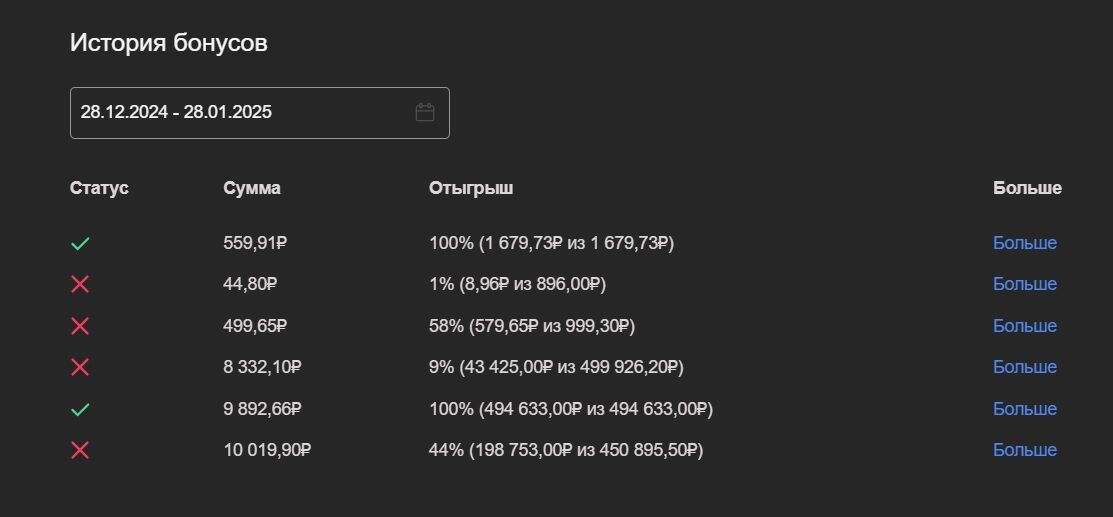View Больше details of 9 892,66₽ bonus

coord(1024,409)
